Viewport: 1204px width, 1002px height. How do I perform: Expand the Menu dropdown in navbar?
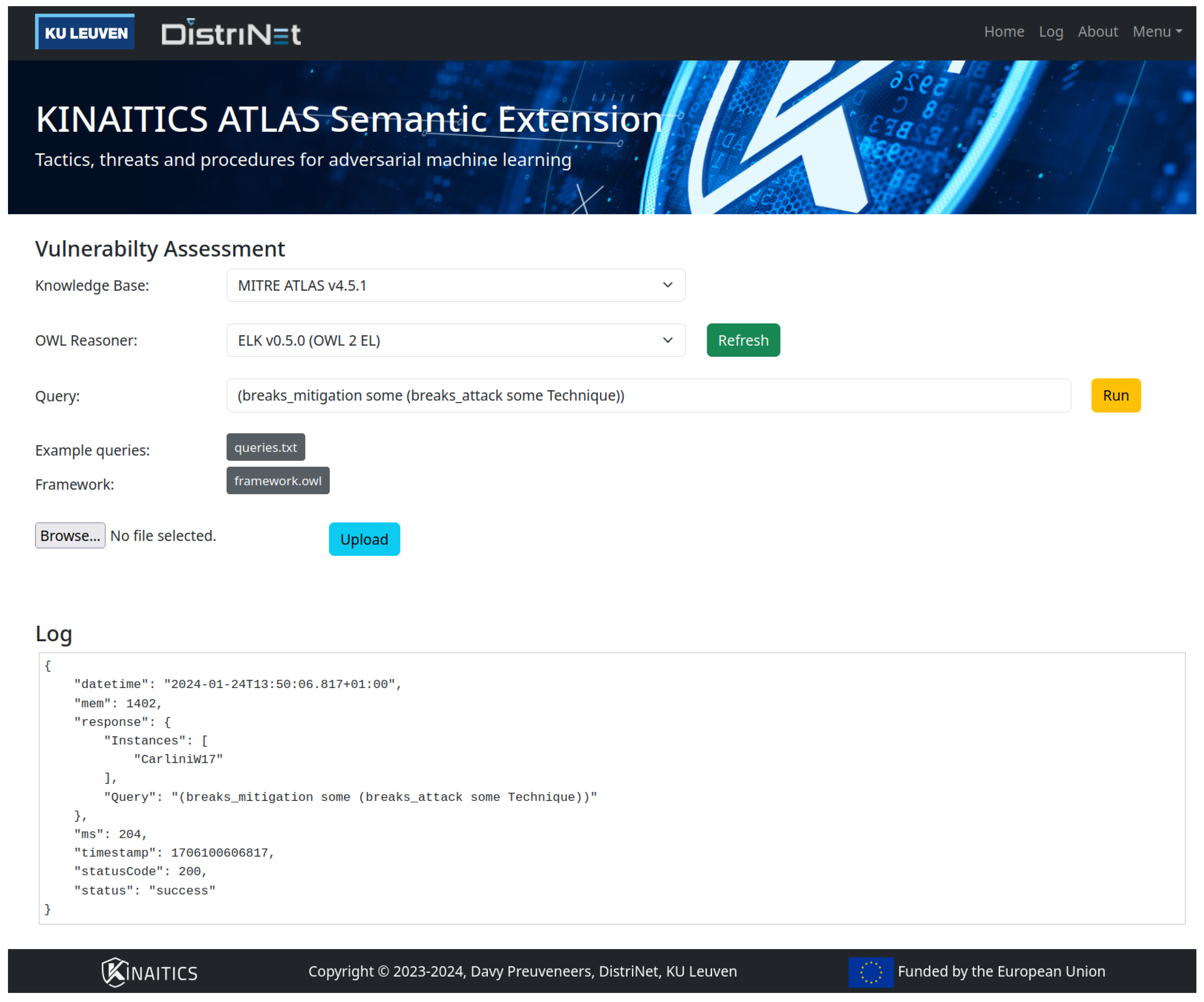[1157, 32]
